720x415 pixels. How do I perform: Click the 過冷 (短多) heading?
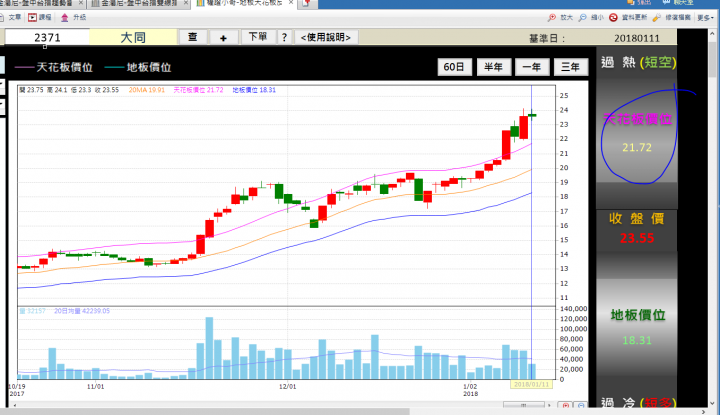tap(638, 403)
